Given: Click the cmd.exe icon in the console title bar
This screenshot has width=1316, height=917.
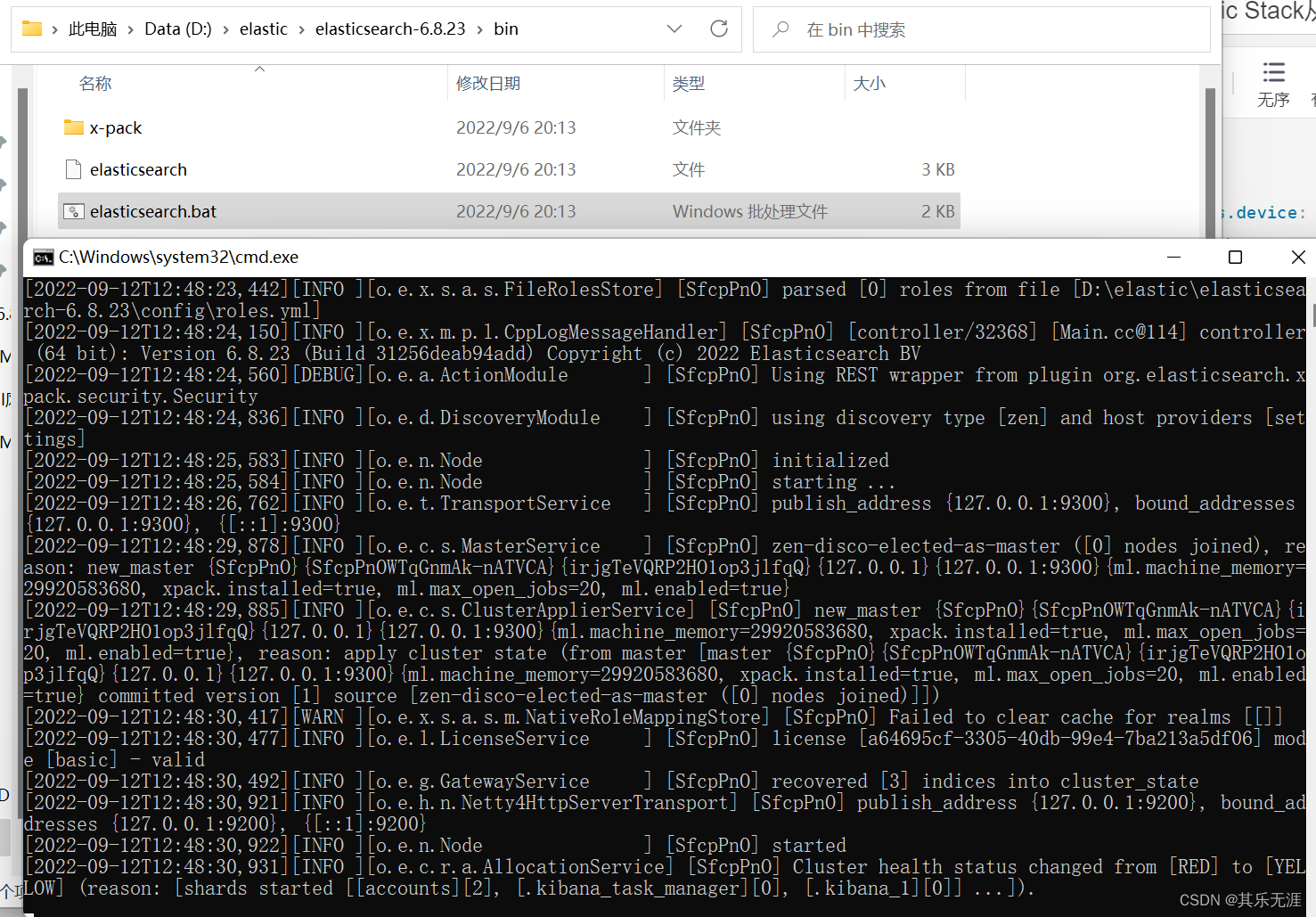Looking at the screenshot, I should [x=43, y=257].
